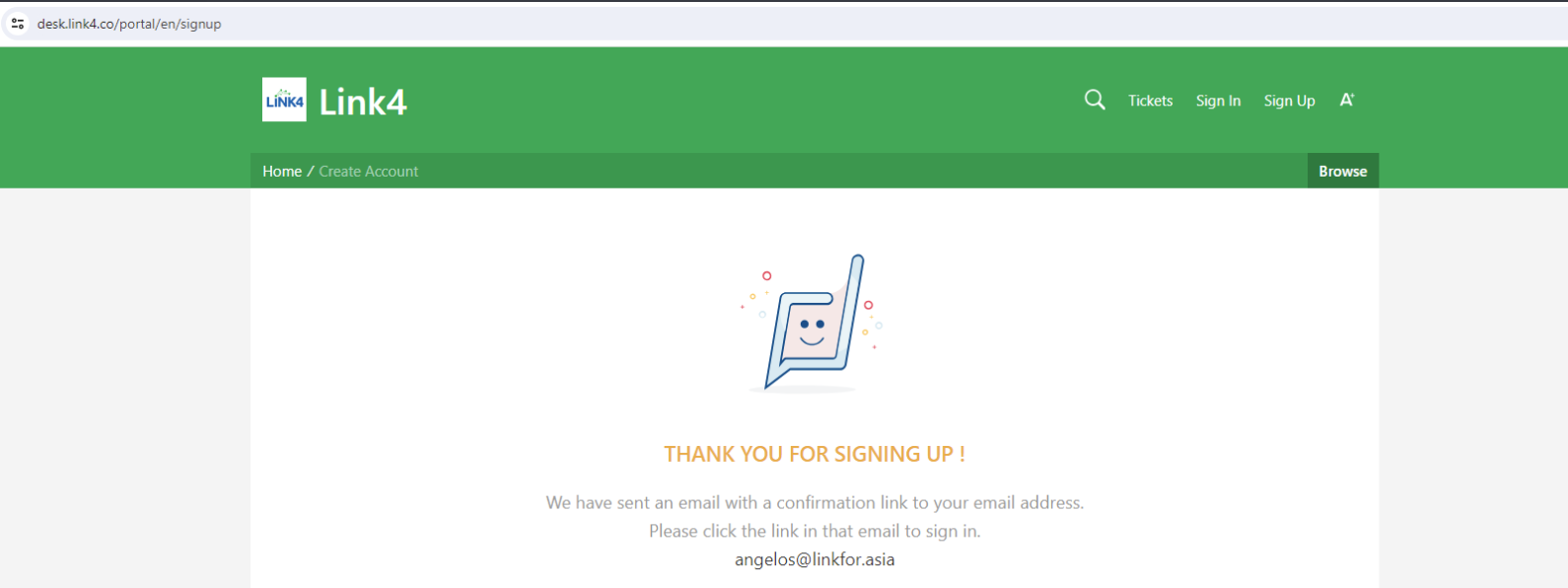Screen dimensions: 1568x588
Task: View site information icon in address bar
Action: point(18,24)
